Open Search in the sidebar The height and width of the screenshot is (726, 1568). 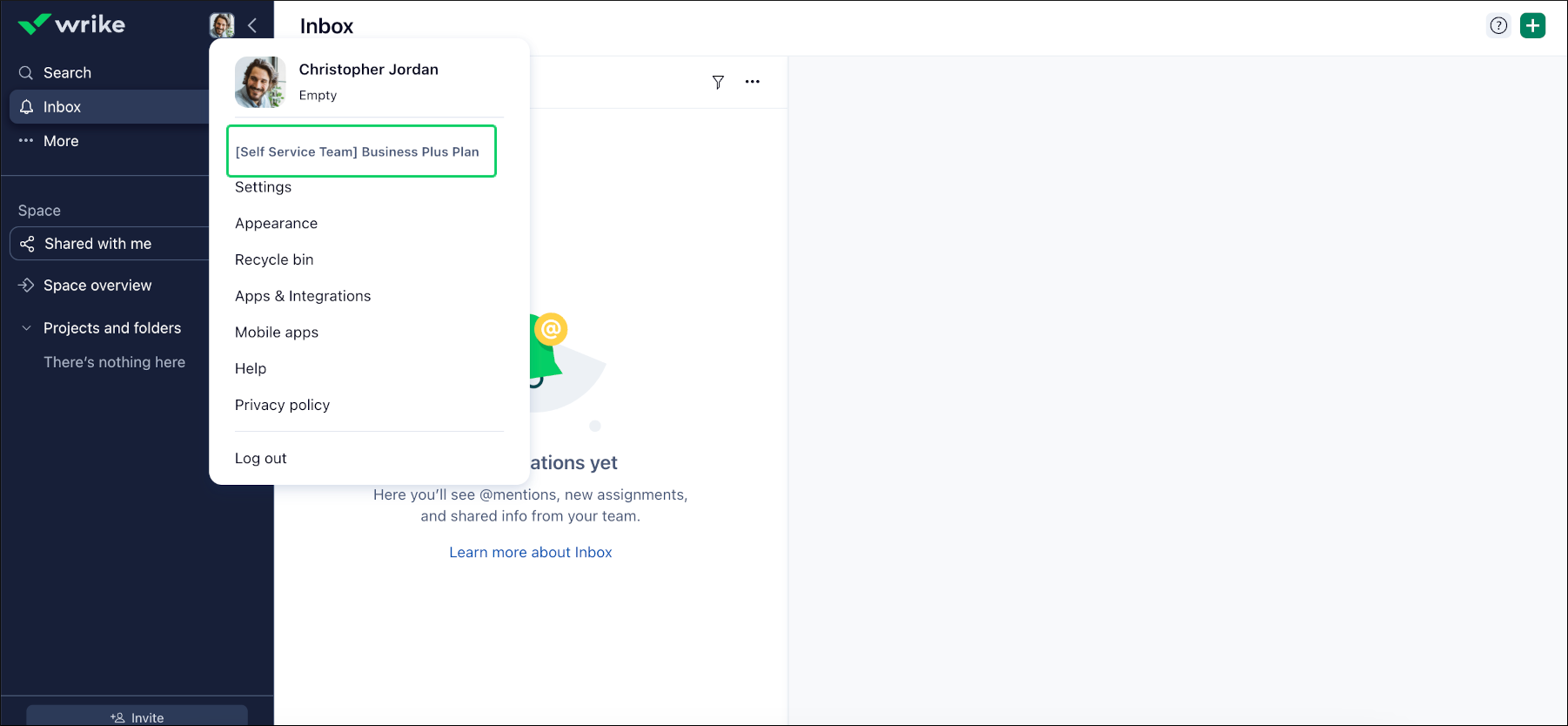pos(67,73)
